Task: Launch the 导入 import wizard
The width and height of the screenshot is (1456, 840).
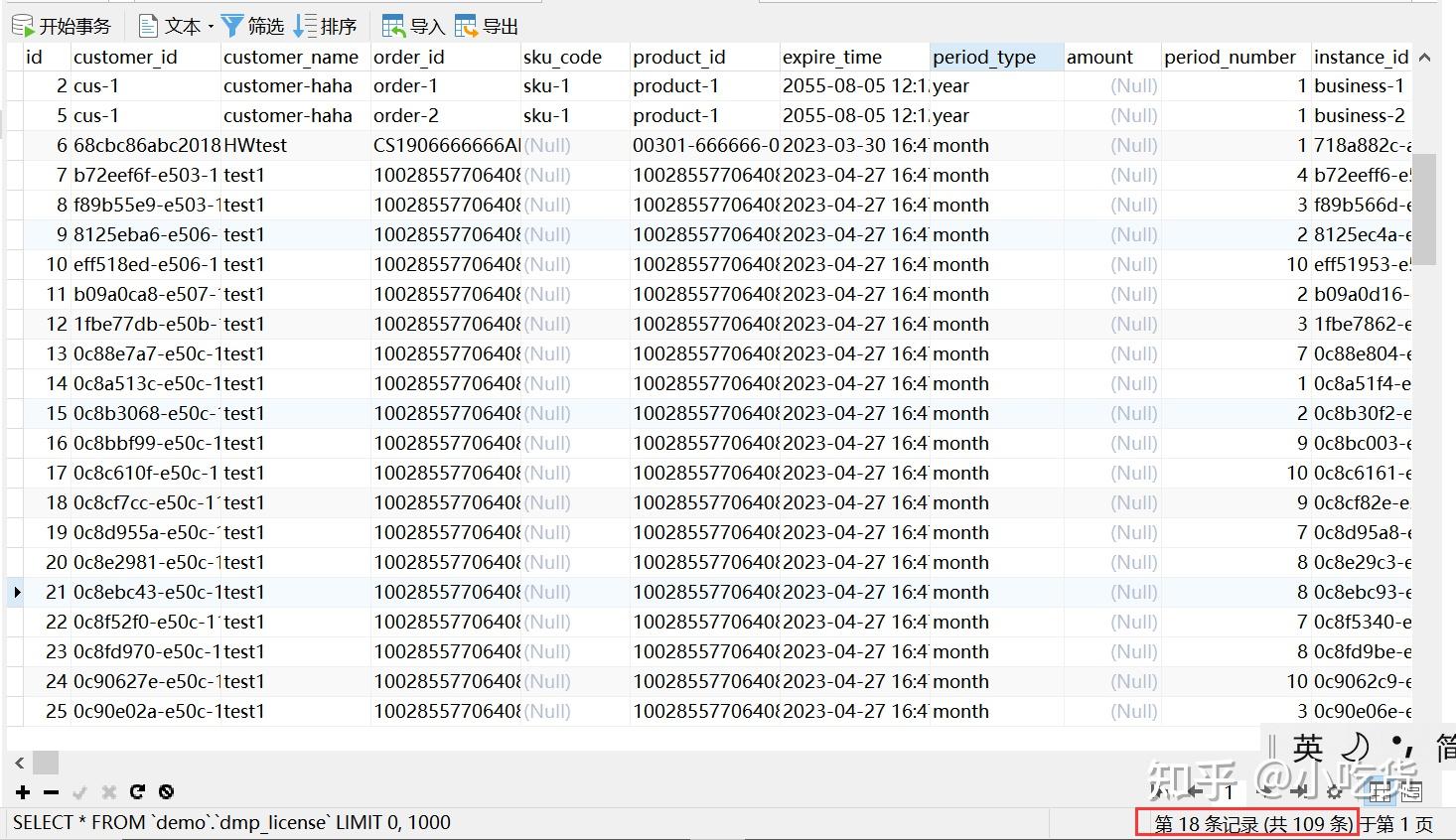Action: point(413,26)
